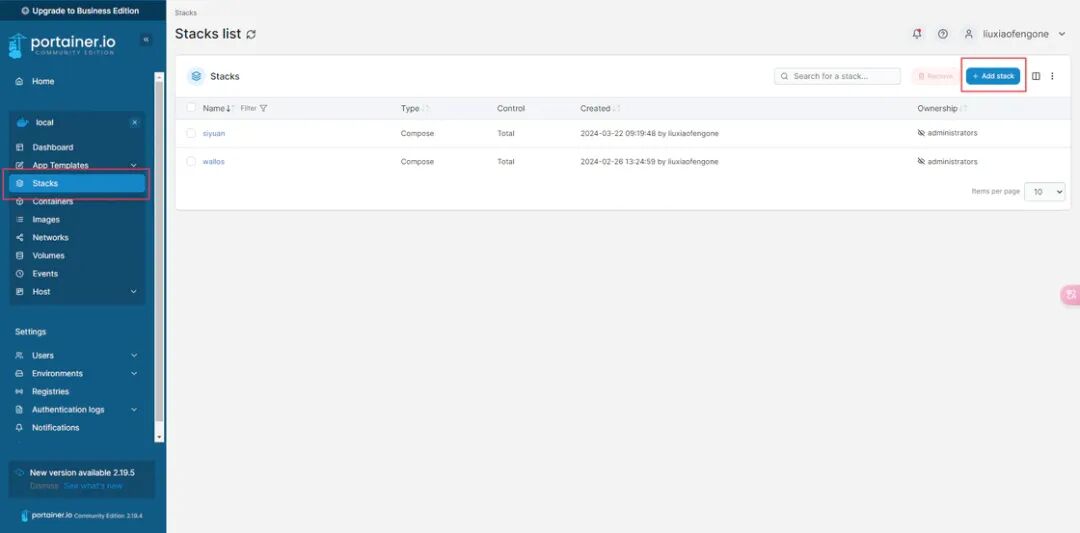The width and height of the screenshot is (1080, 533).
Task: Click Upgrade to Business Edition banner
Action: coord(83,10)
